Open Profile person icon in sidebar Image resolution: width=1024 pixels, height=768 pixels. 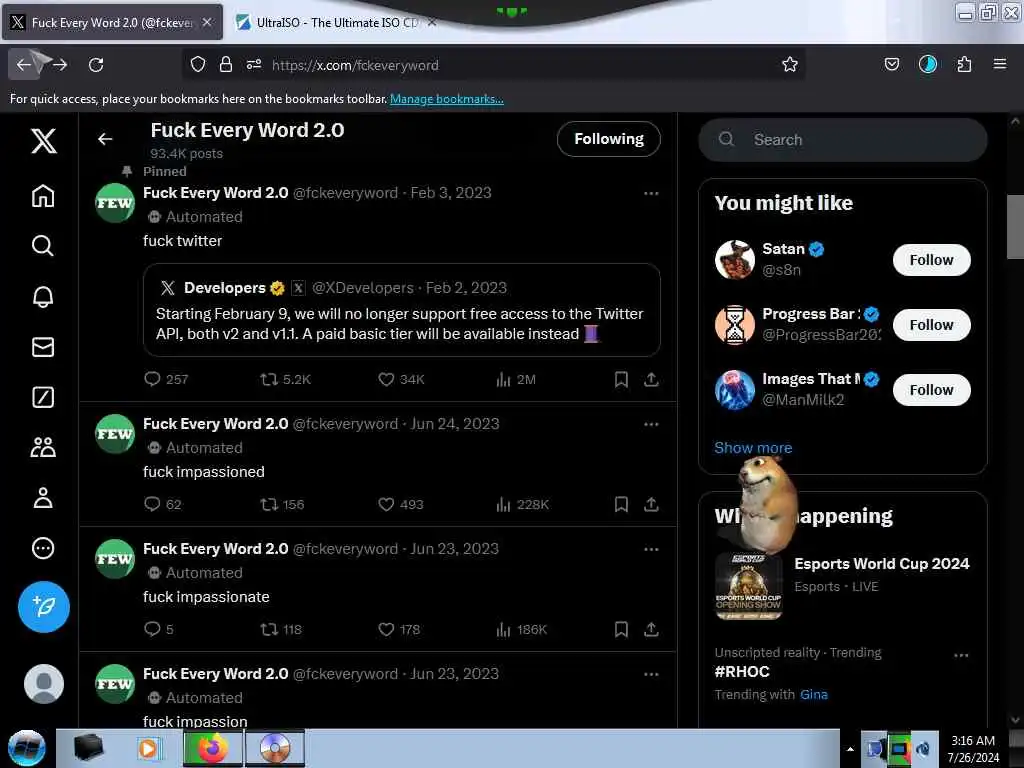click(x=43, y=498)
